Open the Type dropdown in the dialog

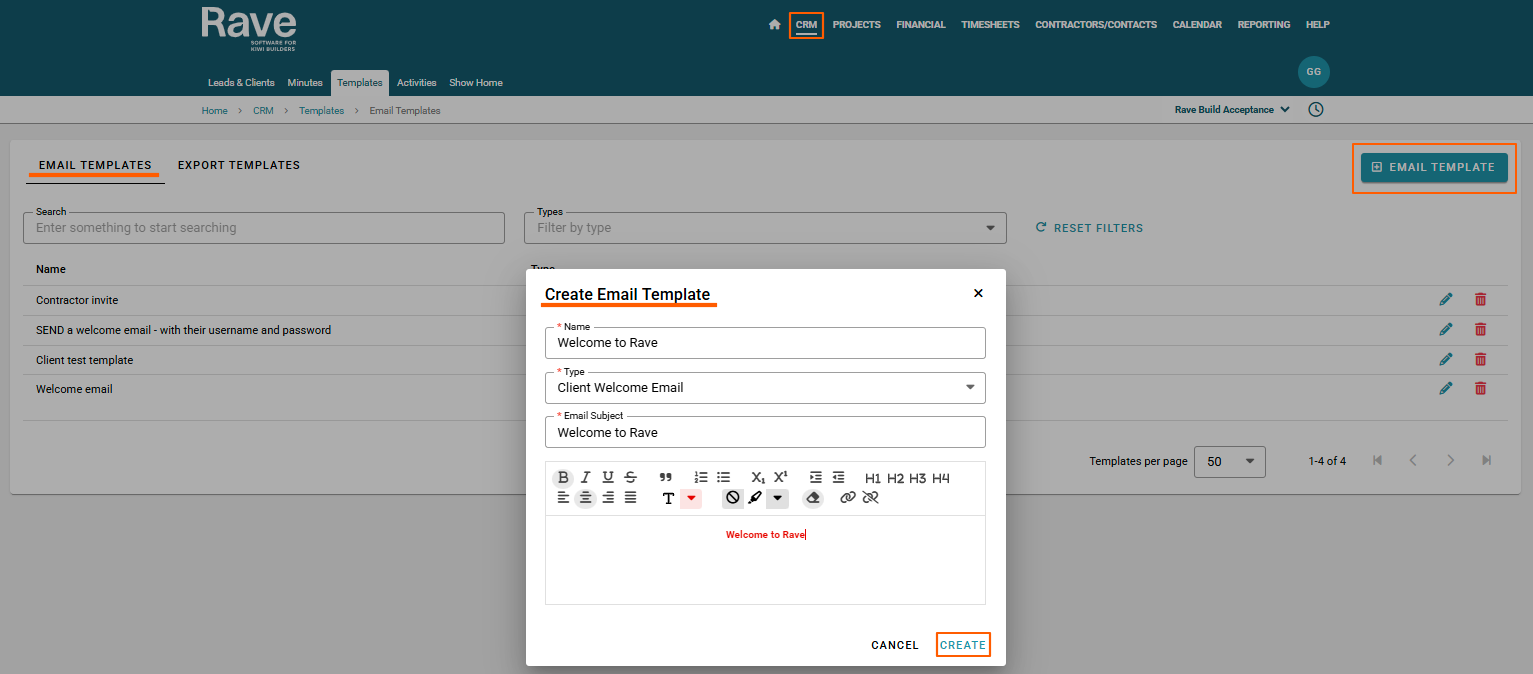point(765,388)
